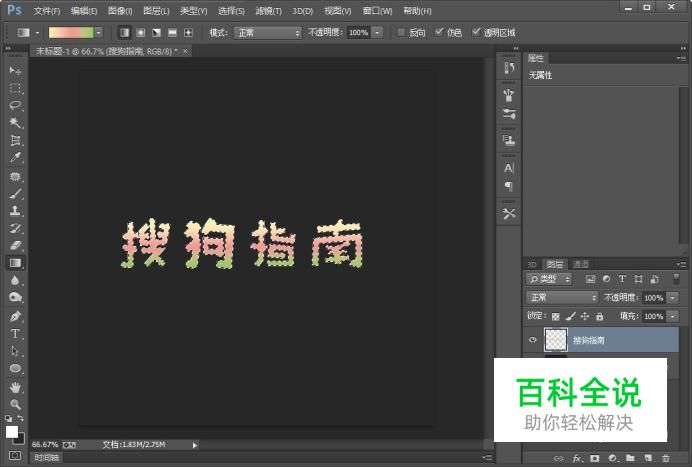Open the layer blend mode 正常 dropdown

click(x=562, y=298)
